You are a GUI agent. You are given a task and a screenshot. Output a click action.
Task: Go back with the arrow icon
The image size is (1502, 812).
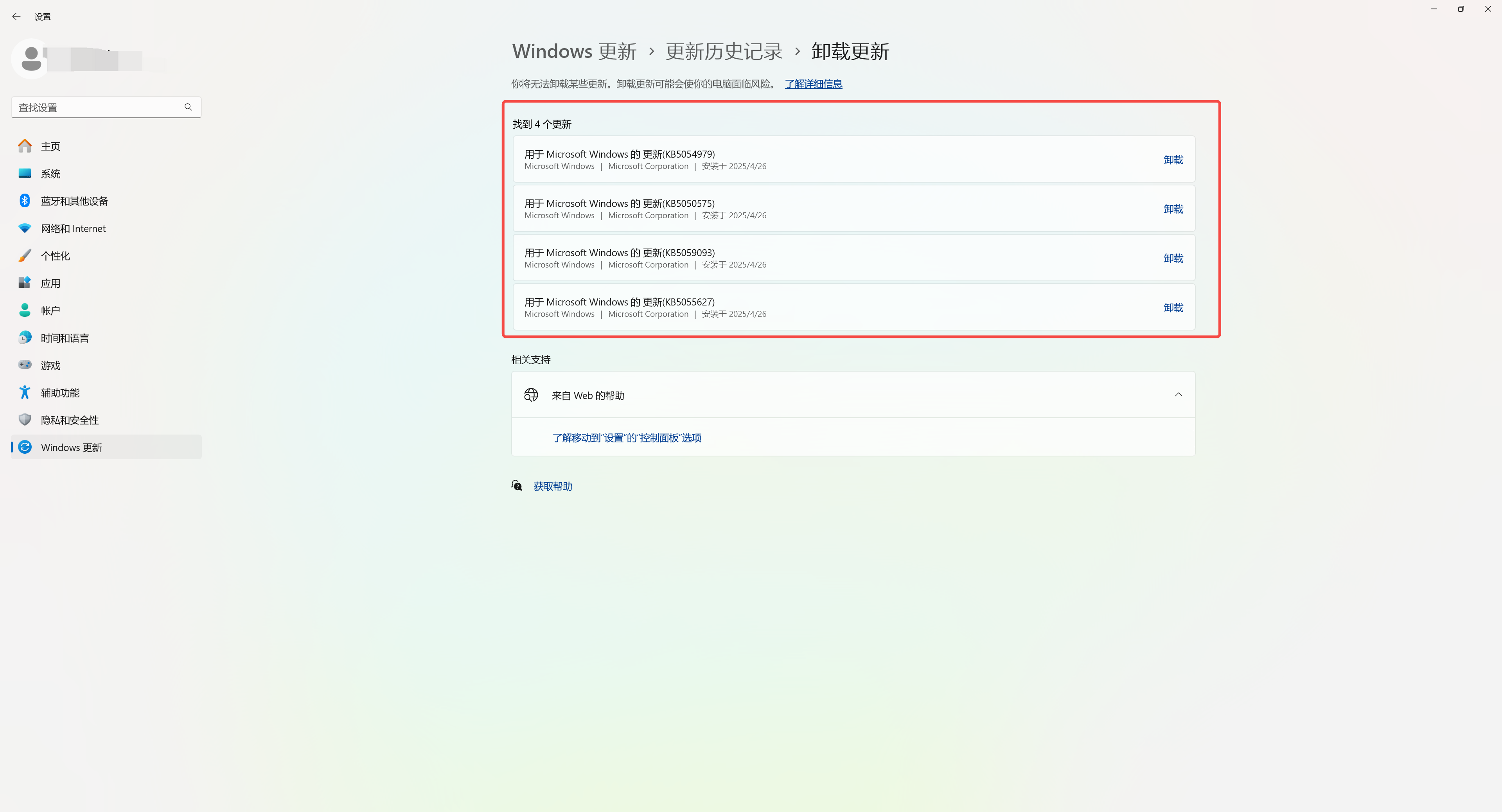click(16, 16)
